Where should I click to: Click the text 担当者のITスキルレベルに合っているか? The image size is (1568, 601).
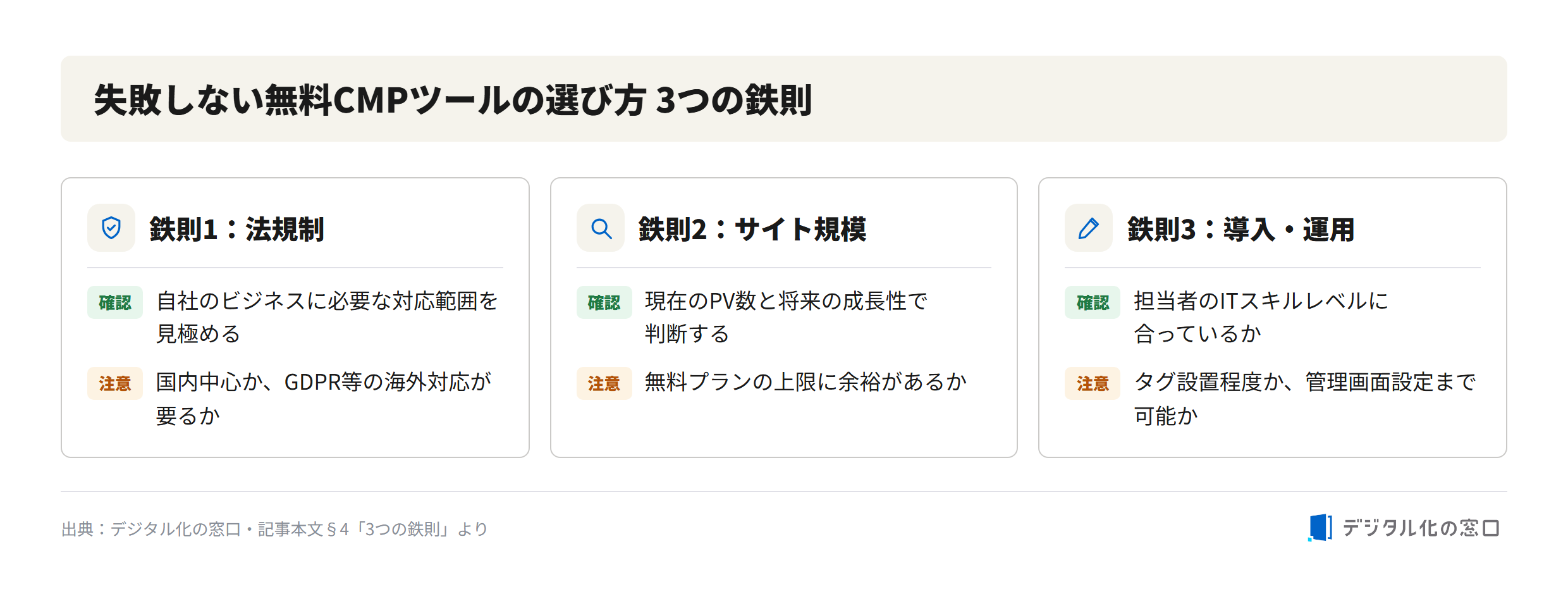pos(1261,318)
